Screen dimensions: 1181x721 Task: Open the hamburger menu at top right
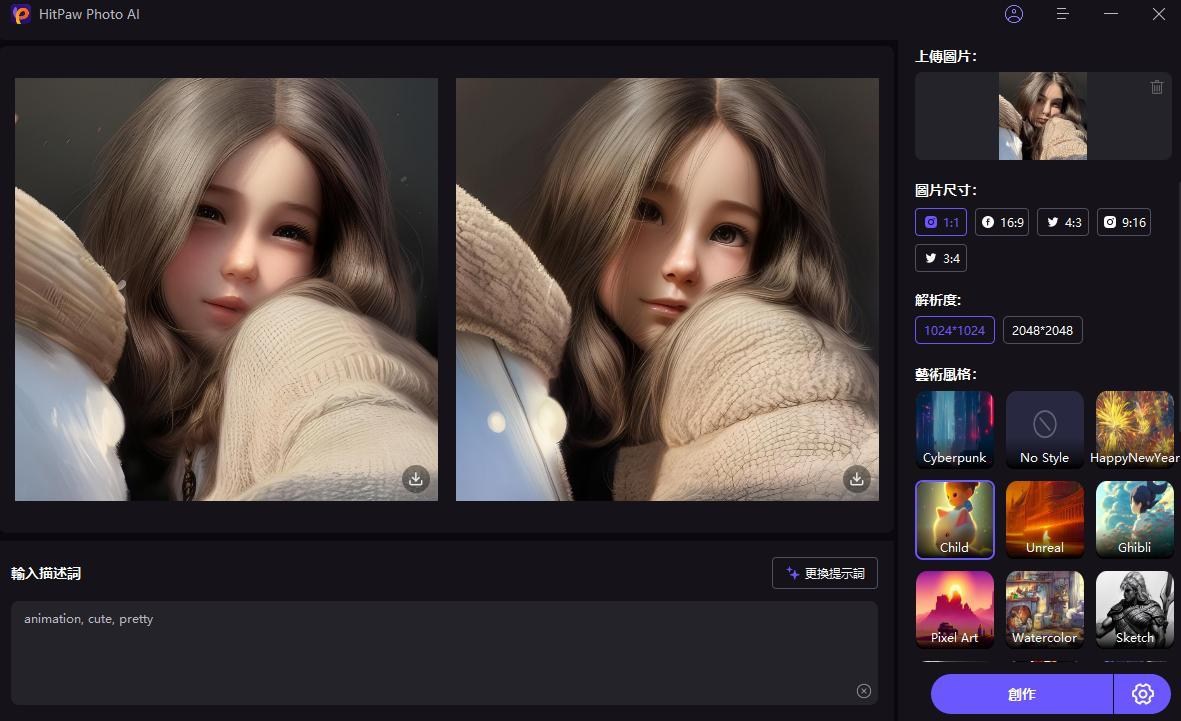click(1061, 14)
